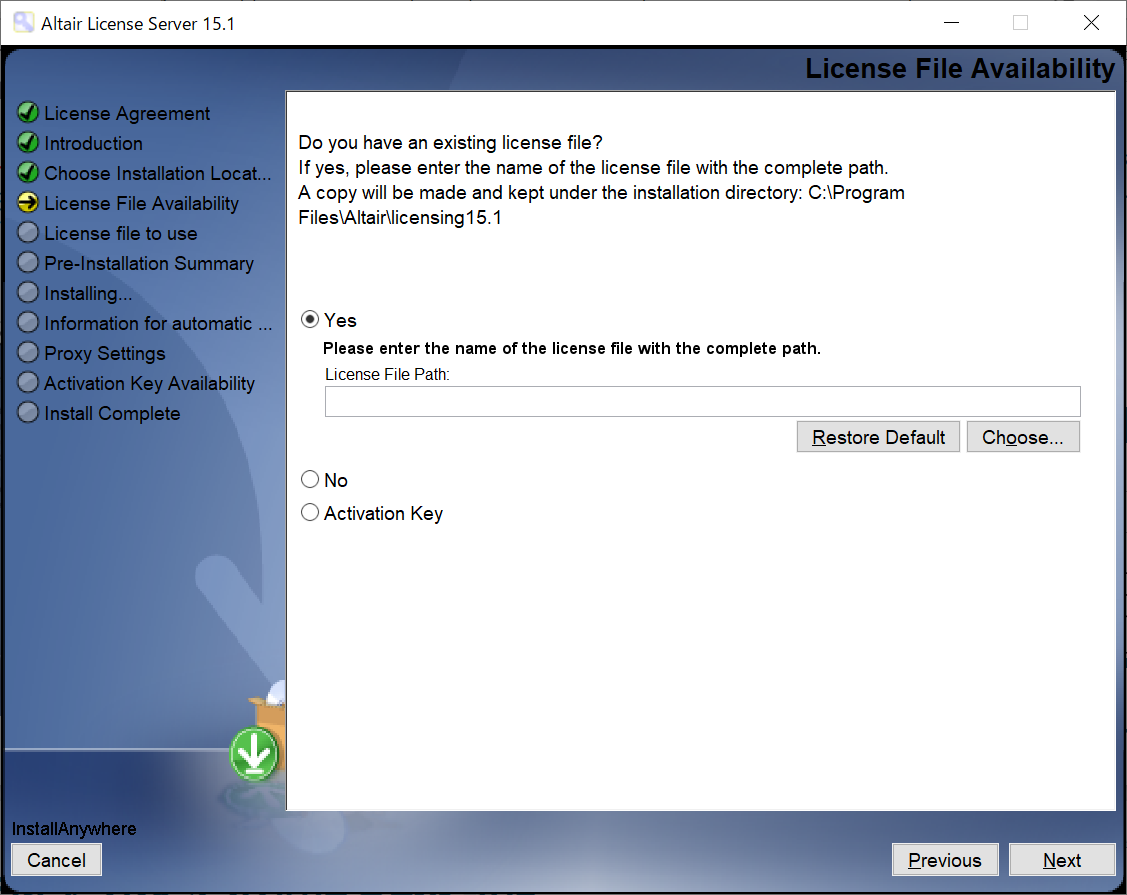Cancel the installation

(57, 860)
